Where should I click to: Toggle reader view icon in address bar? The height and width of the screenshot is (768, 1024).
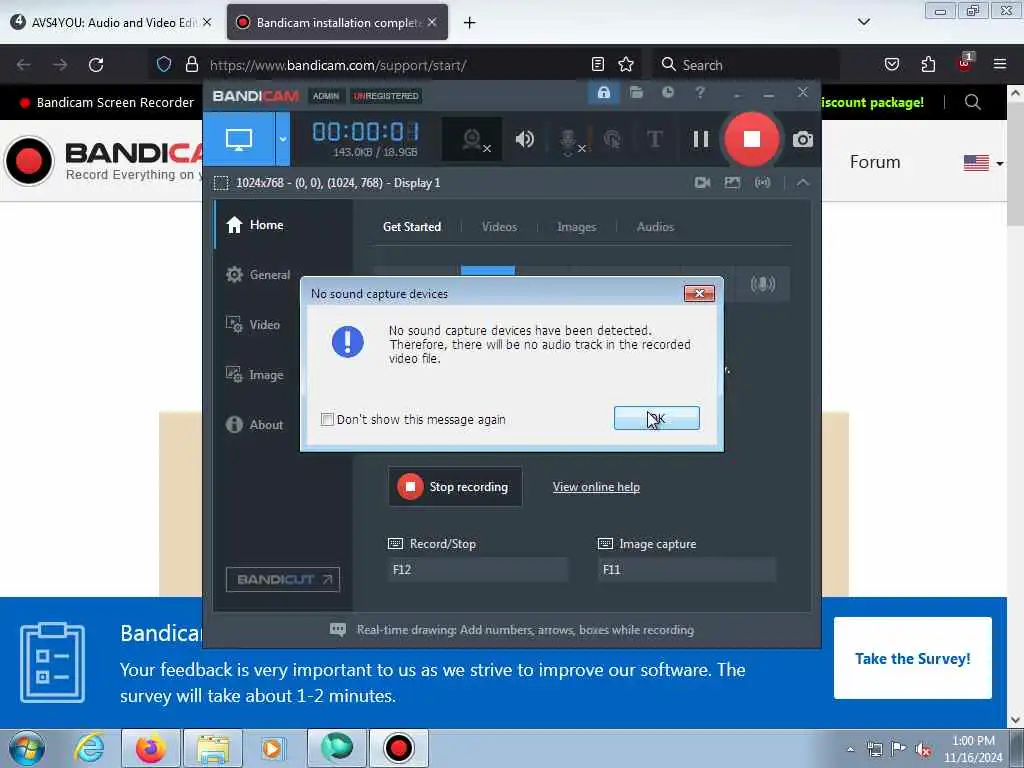click(x=598, y=64)
